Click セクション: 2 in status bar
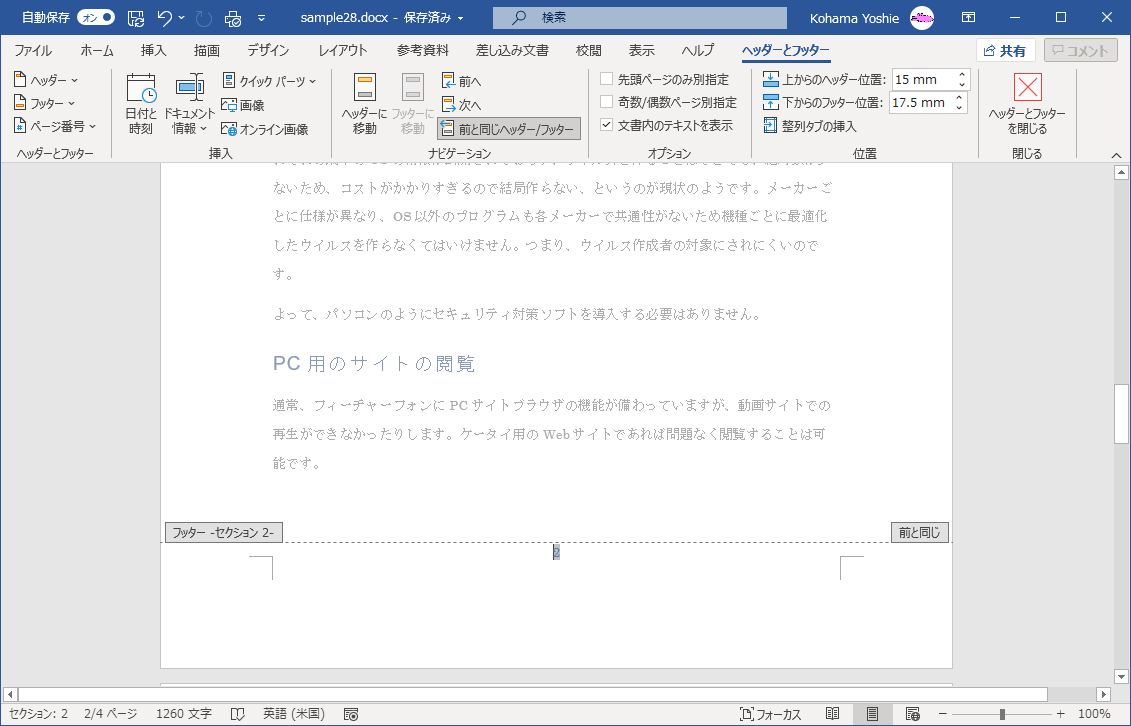This screenshot has height=726, width=1131. pyautogui.click(x=39, y=714)
